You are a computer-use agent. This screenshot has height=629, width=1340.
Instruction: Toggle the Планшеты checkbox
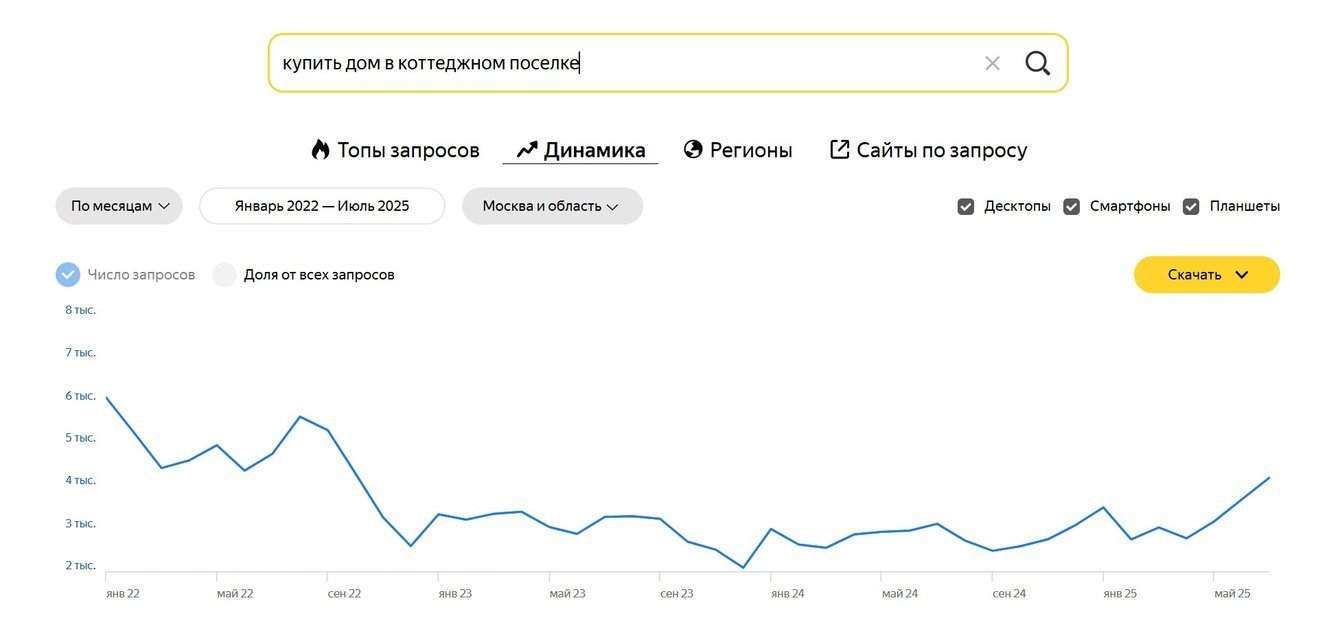[1191, 207]
